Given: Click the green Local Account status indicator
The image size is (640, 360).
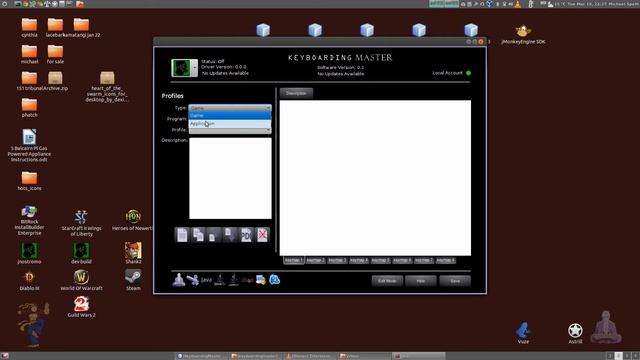Looking at the screenshot, I should (x=468, y=73).
